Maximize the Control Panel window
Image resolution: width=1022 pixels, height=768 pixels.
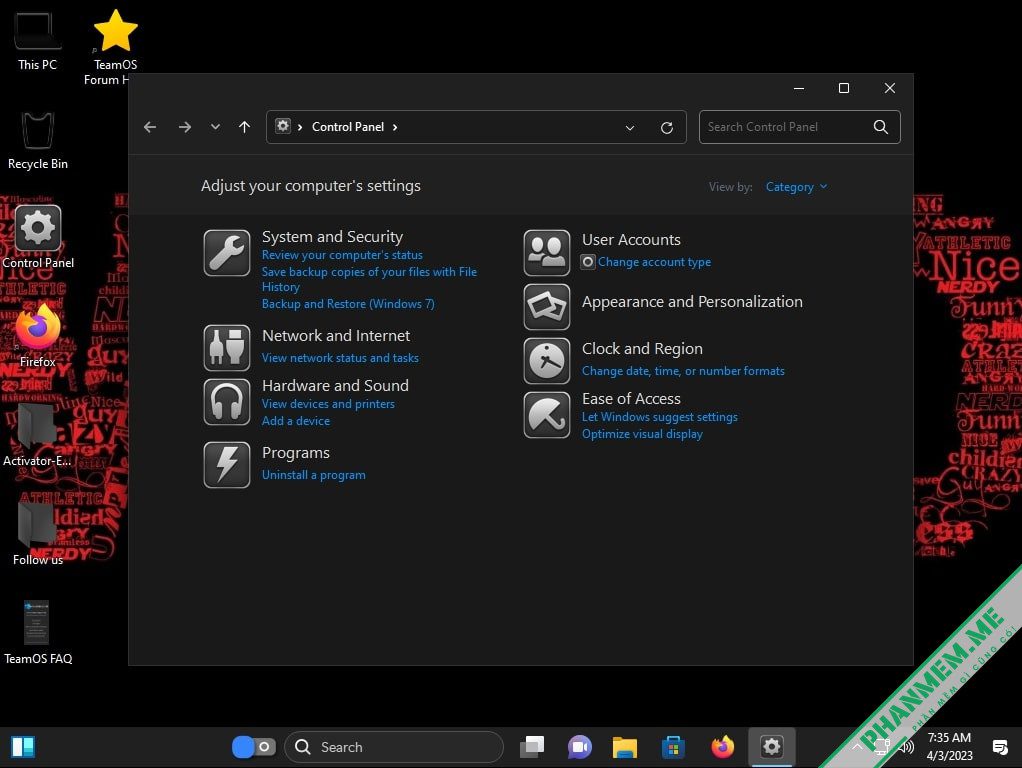(x=843, y=88)
